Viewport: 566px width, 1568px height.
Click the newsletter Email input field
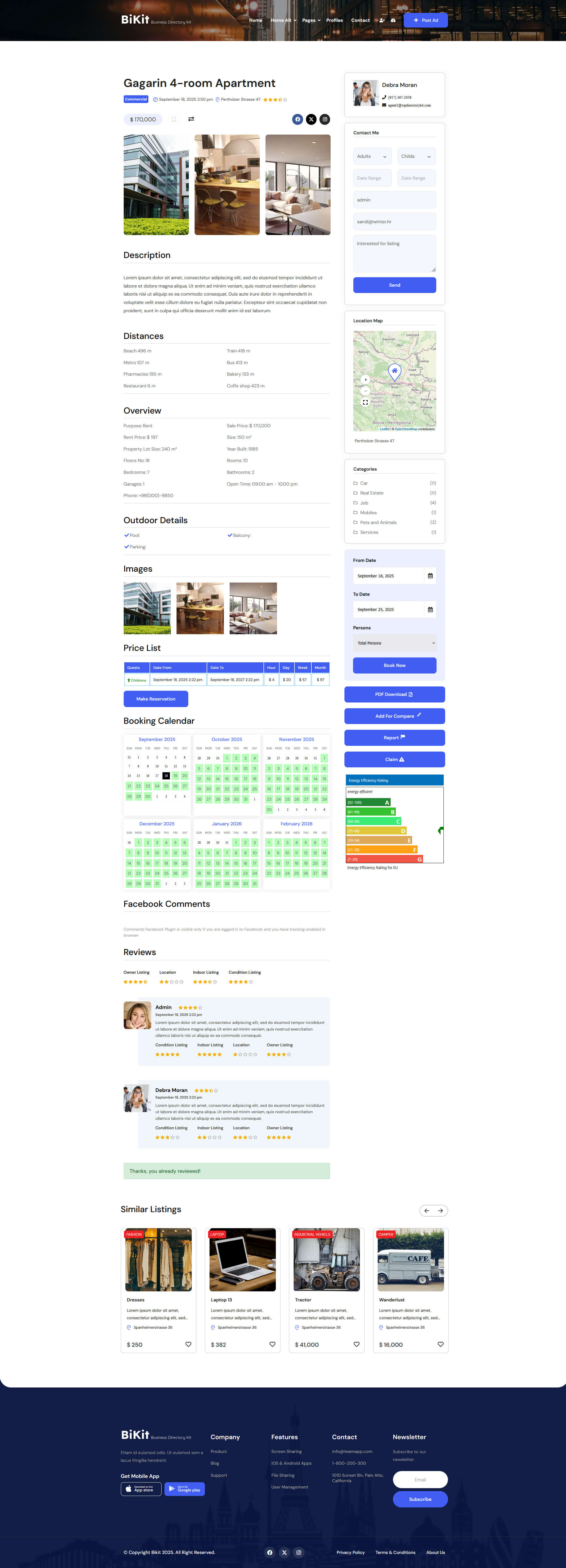click(420, 1480)
